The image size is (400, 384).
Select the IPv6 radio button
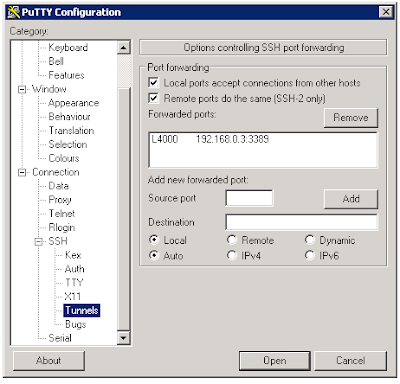coord(310,255)
